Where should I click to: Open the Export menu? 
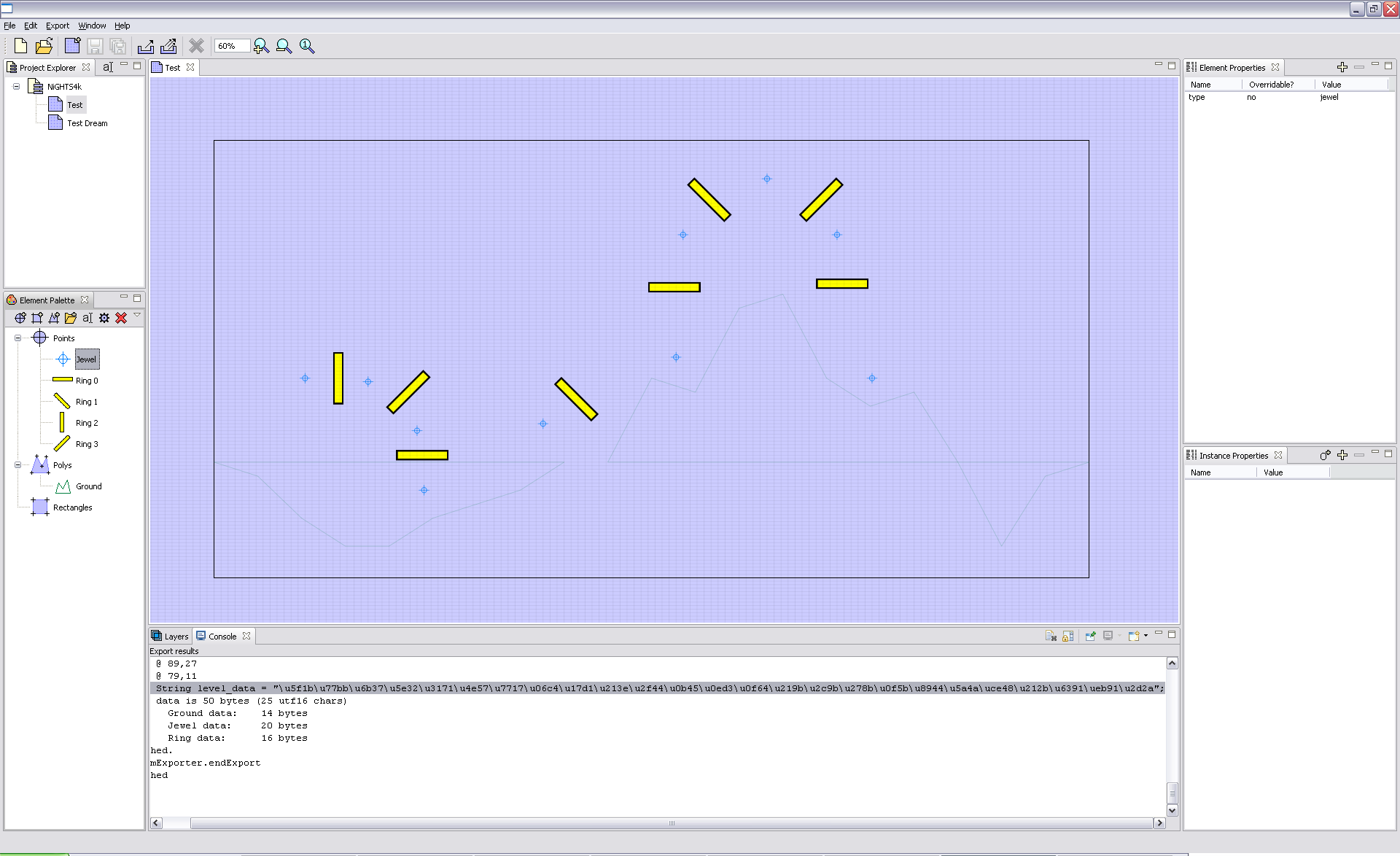[58, 26]
